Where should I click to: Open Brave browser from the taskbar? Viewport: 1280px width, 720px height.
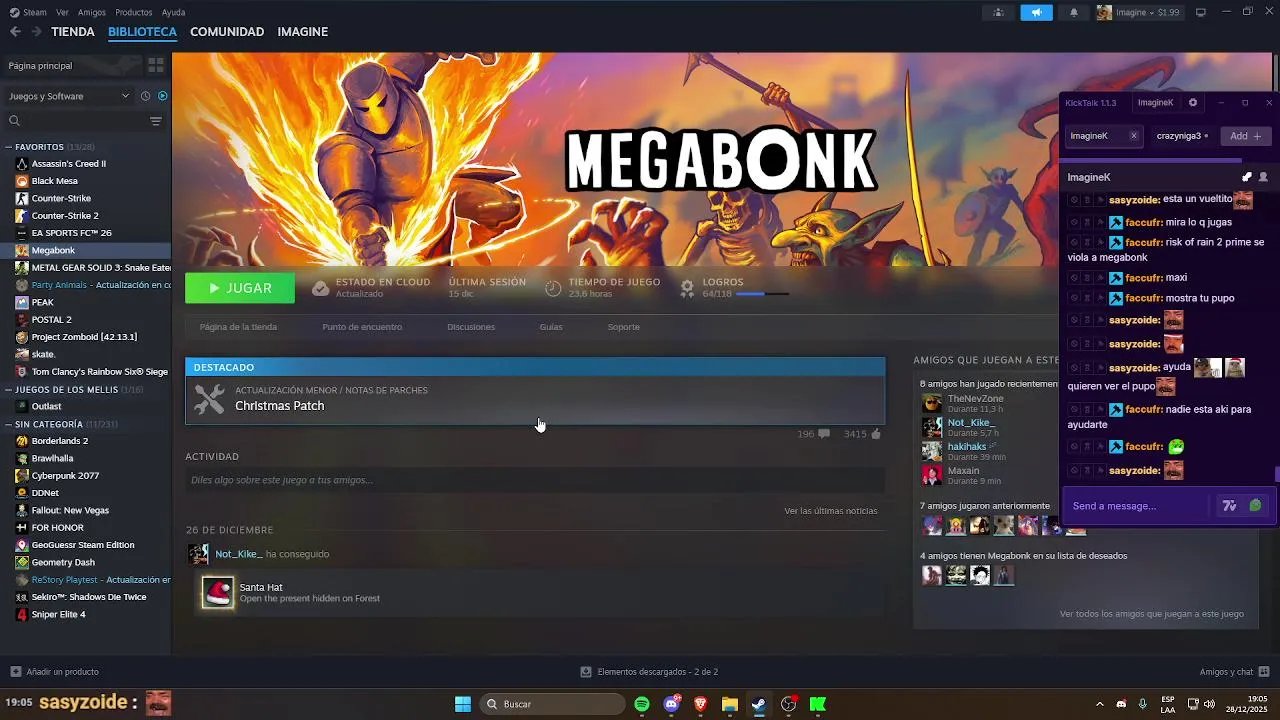pos(701,704)
